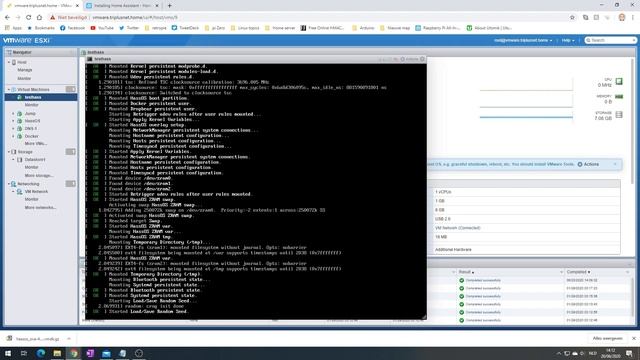Open the Chrome profile avatar
640x360 pixels.
click(622, 17)
